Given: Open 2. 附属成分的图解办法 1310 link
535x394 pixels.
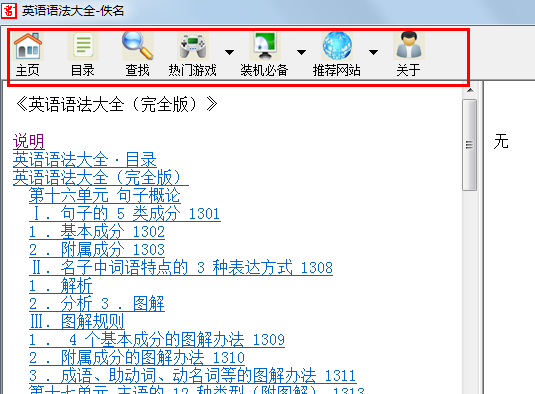Looking at the screenshot, I should tap(137, 357).
